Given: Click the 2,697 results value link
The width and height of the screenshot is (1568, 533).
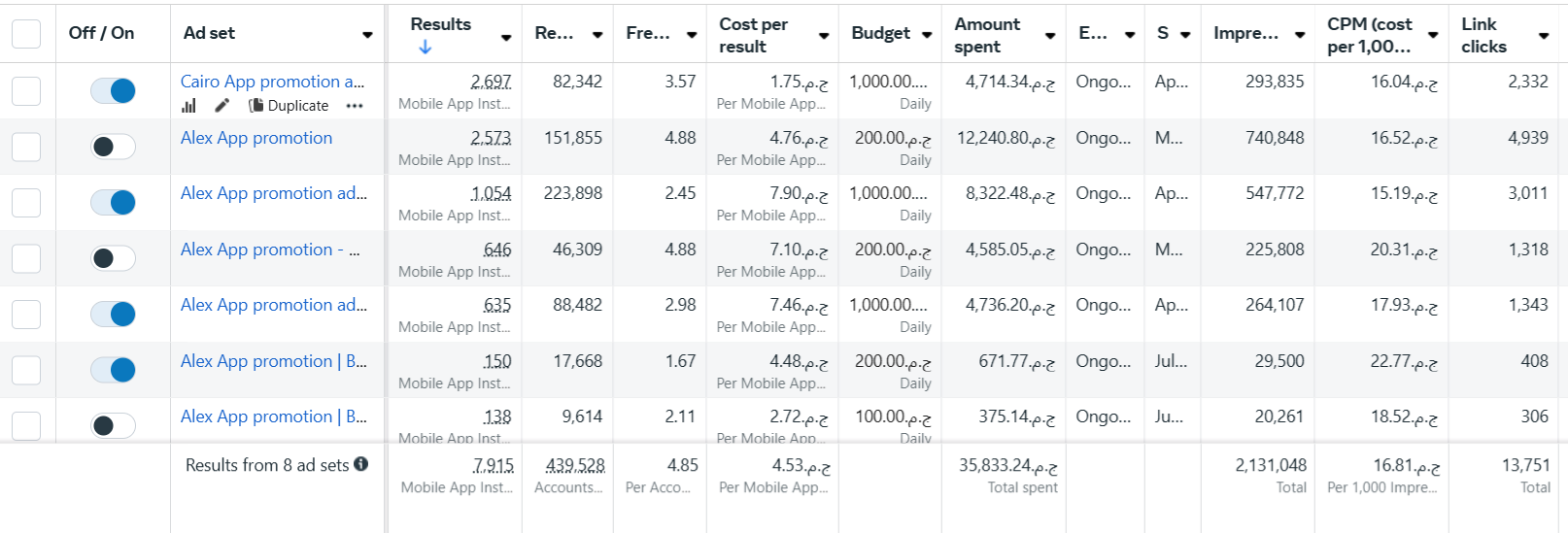Looking at the screenshot, I should [x=491, y=82].
